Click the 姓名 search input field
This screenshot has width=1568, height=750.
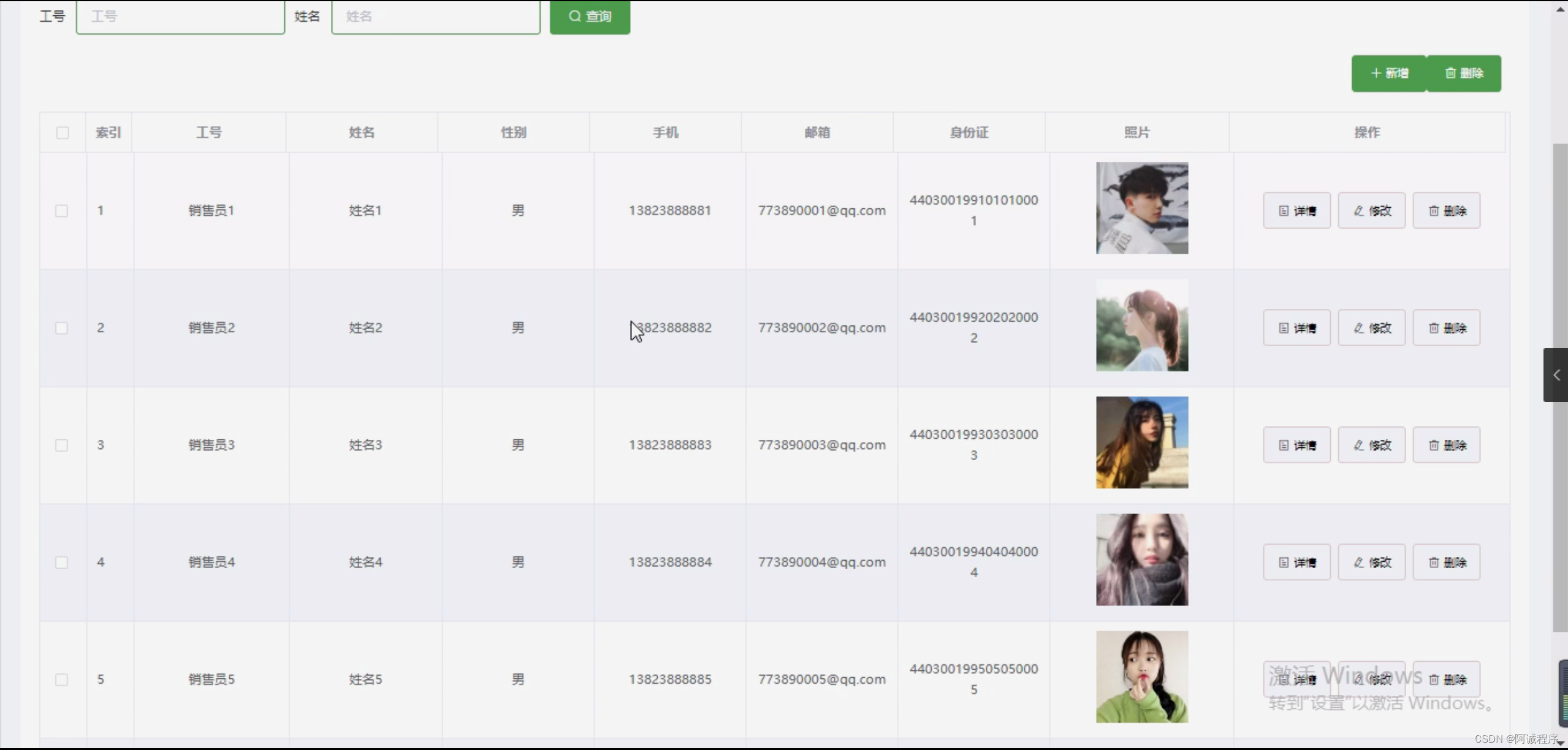pyautogui.click(x=435, y=17)
